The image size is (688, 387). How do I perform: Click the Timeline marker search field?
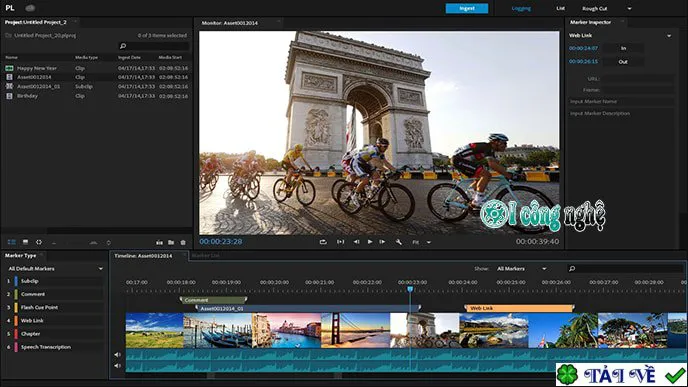coord(625,269)
